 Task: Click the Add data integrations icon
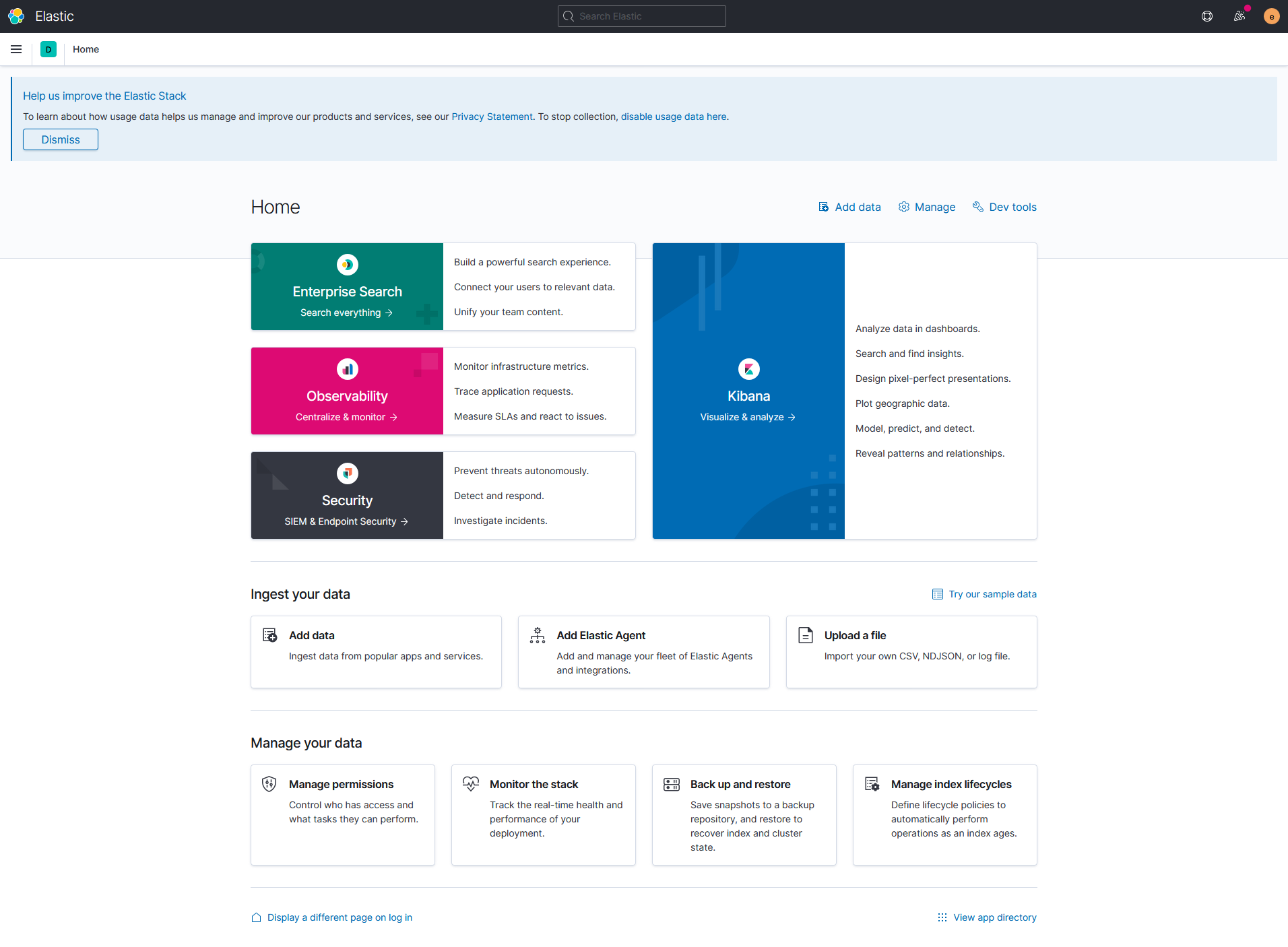(x=823, y=207)
